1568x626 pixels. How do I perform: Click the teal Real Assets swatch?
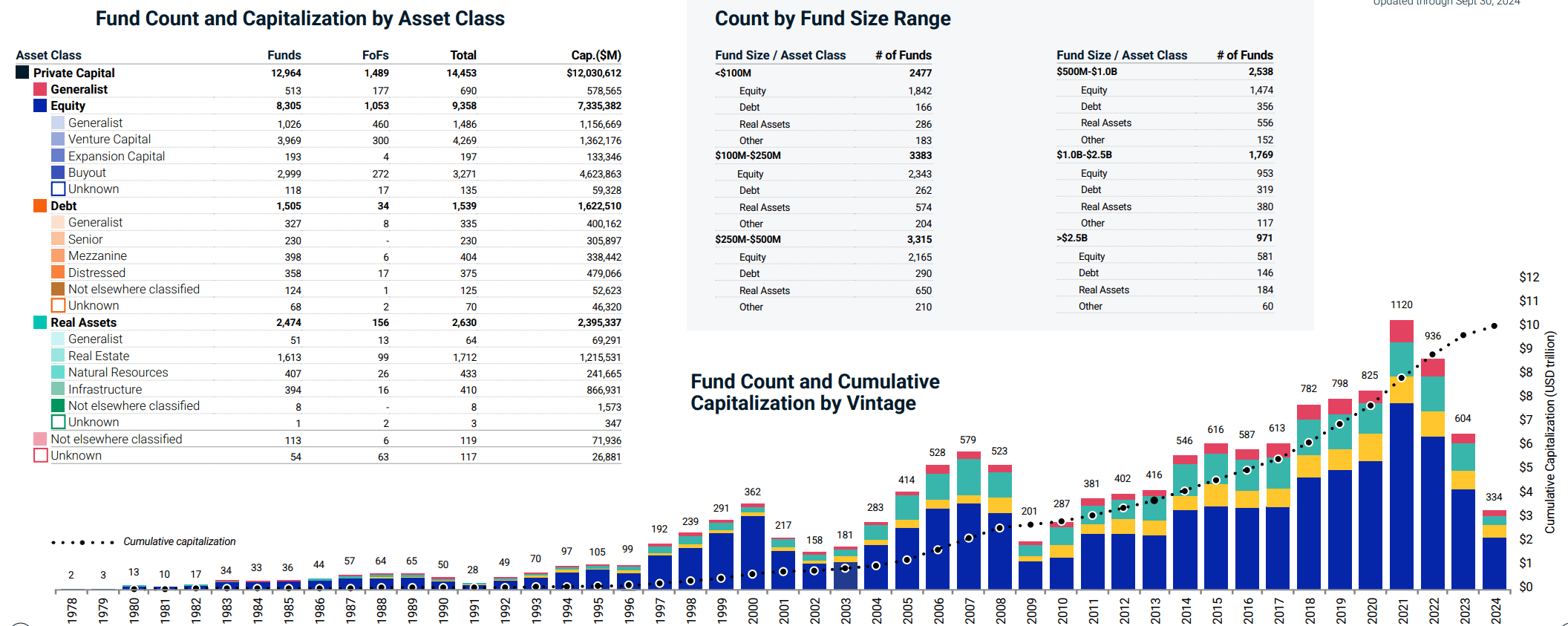pyautogui.click(x=40, y=322)
